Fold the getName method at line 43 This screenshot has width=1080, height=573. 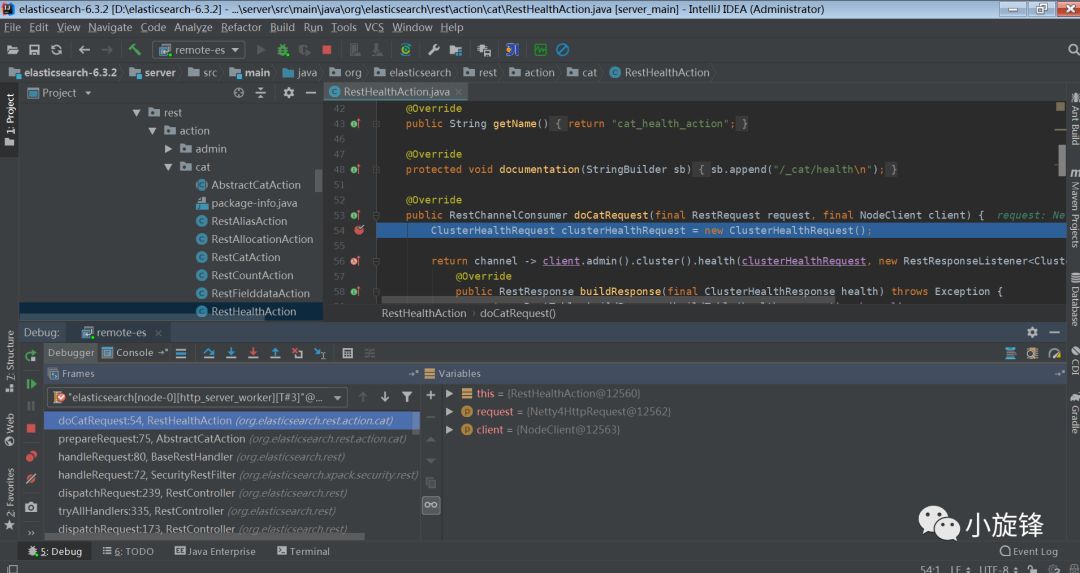click(376, 124)
